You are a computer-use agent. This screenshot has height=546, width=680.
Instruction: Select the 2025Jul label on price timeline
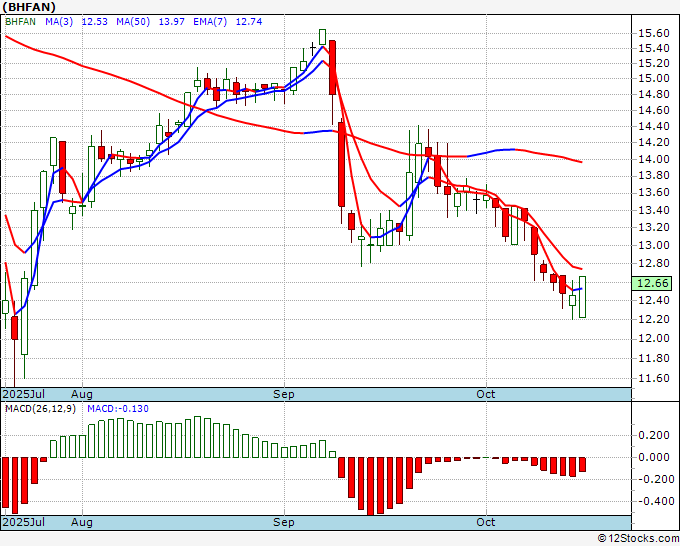24,394
